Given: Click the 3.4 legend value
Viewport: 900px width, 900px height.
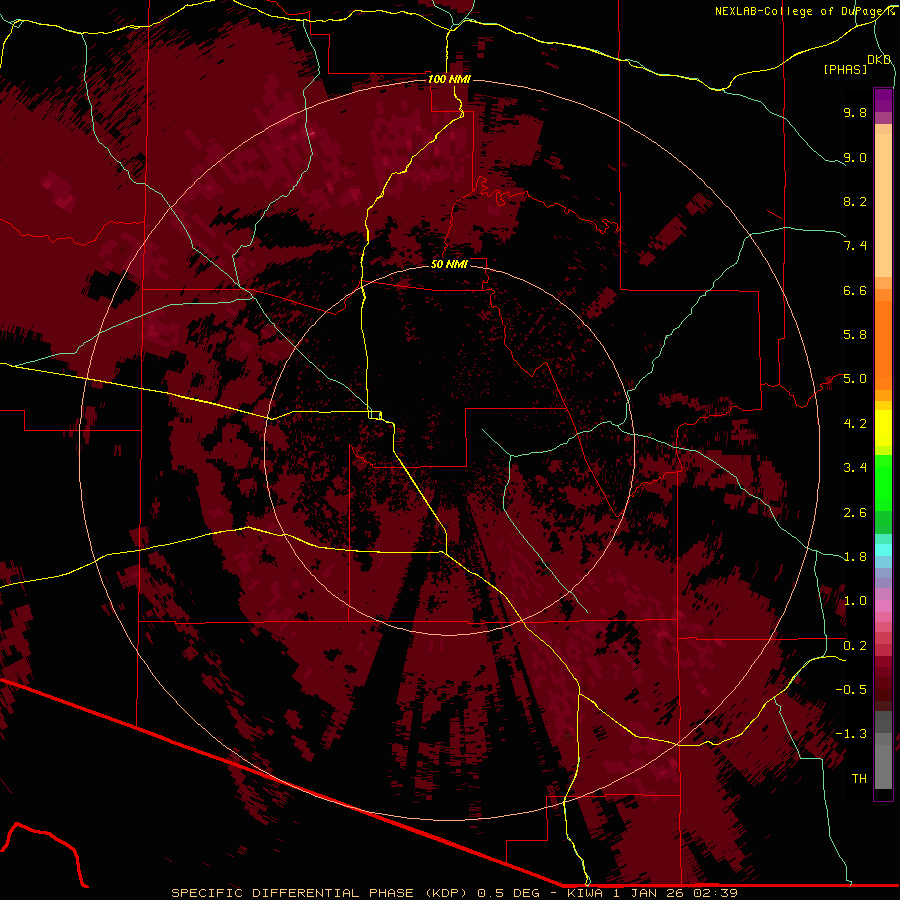Looking at the screenshot, I should click(855, 468).
